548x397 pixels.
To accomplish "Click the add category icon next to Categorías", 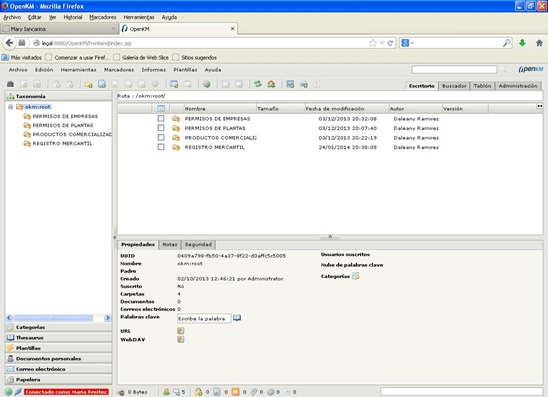I will tap(355, 276).
